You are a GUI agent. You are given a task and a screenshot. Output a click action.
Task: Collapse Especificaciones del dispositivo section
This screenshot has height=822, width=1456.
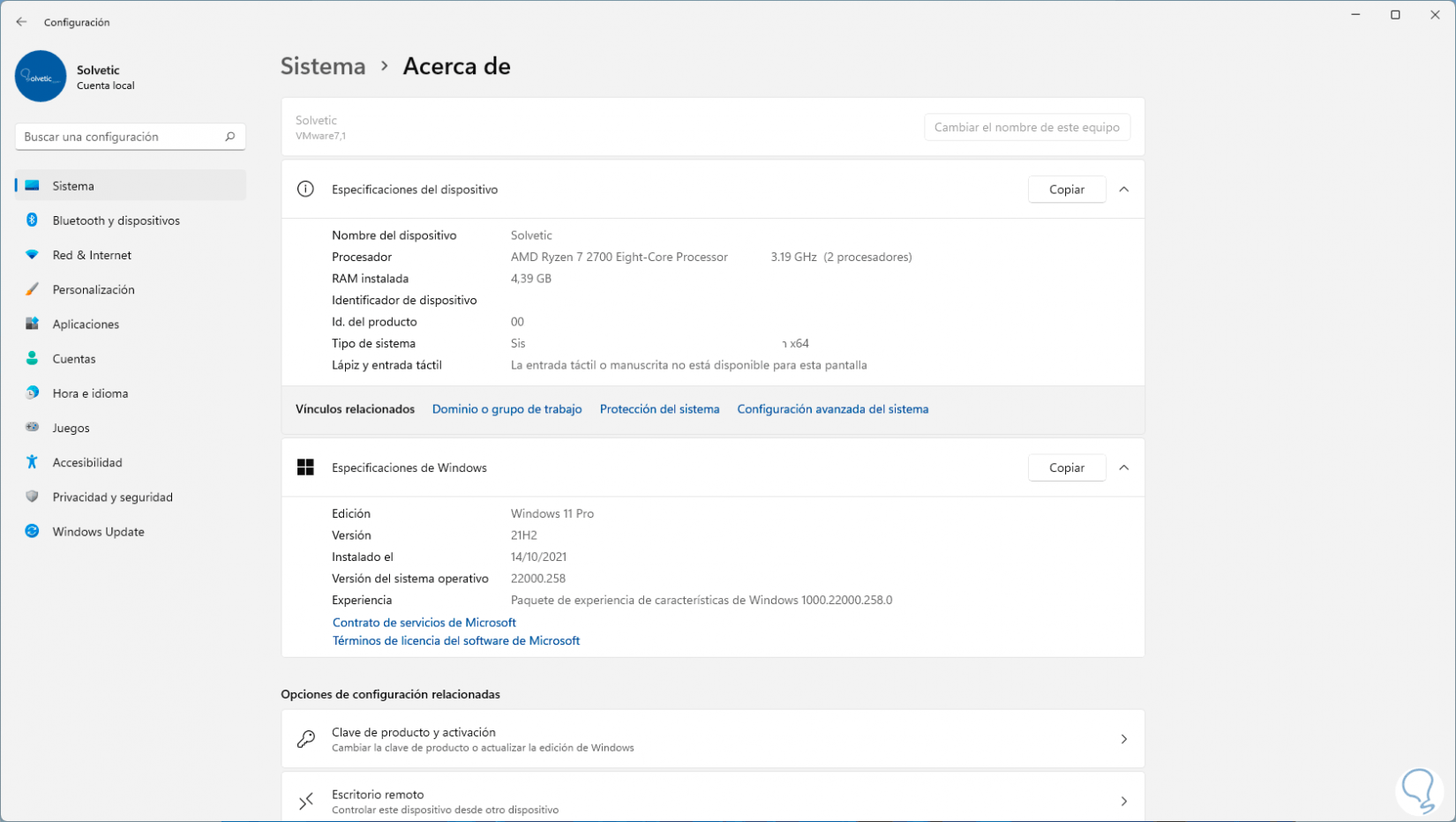[1123, 190]
